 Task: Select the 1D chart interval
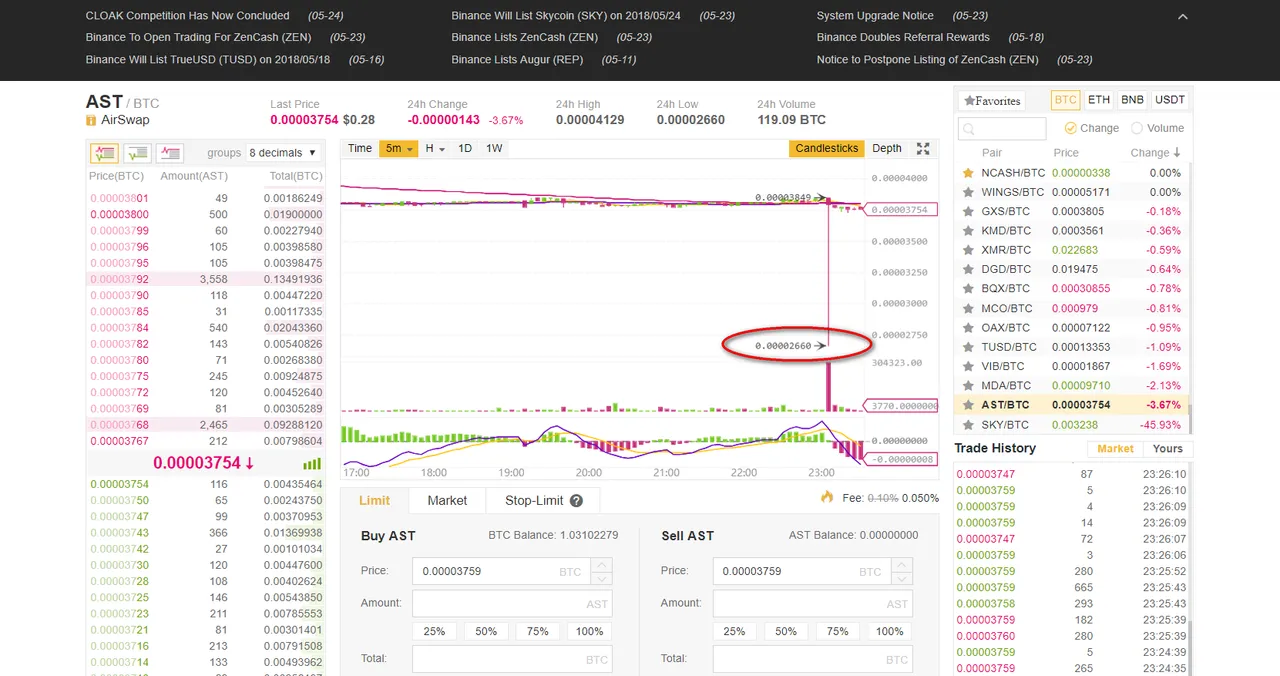(465, 148)
